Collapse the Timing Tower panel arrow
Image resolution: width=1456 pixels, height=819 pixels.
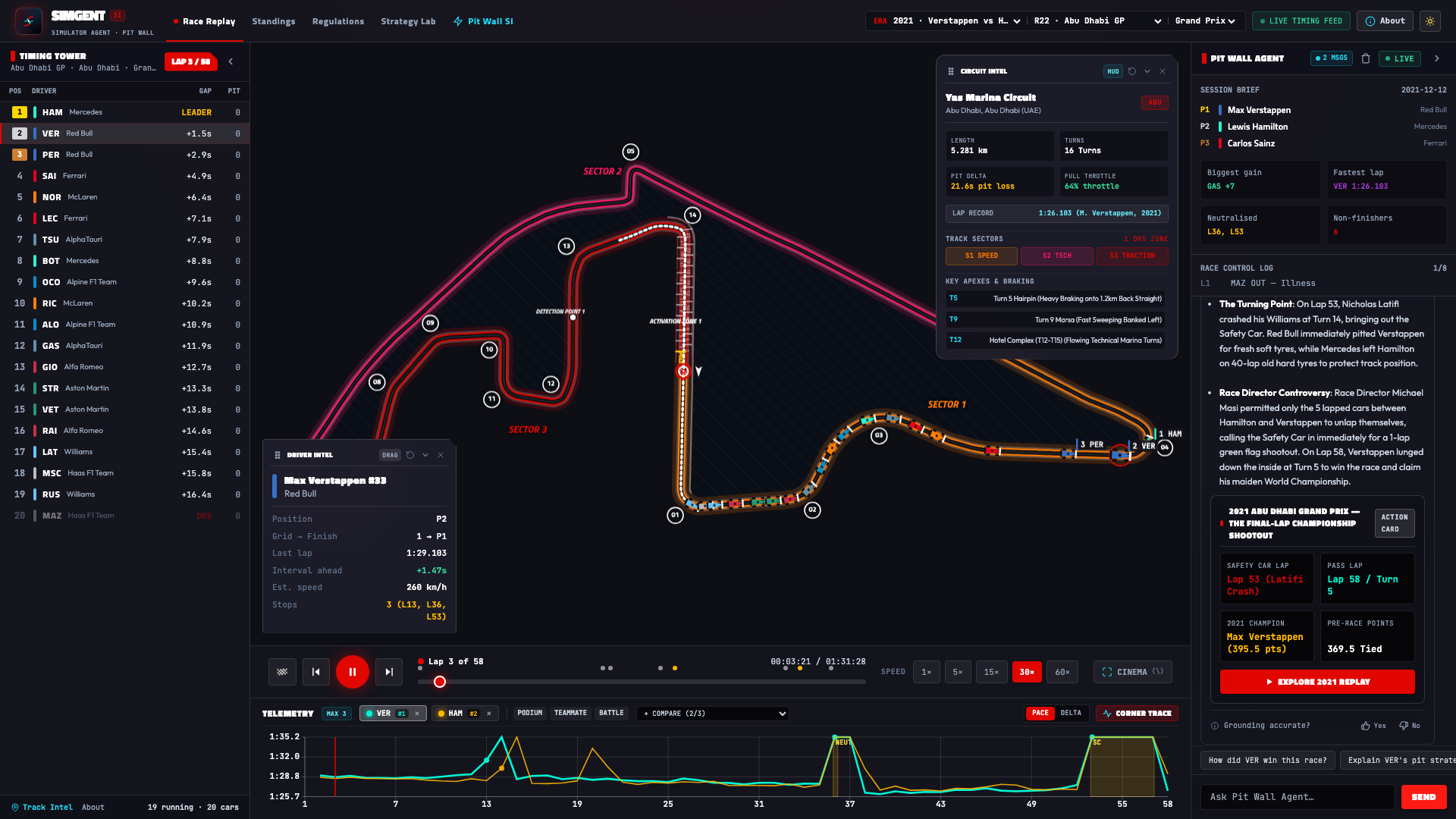[x=231, y=61]
